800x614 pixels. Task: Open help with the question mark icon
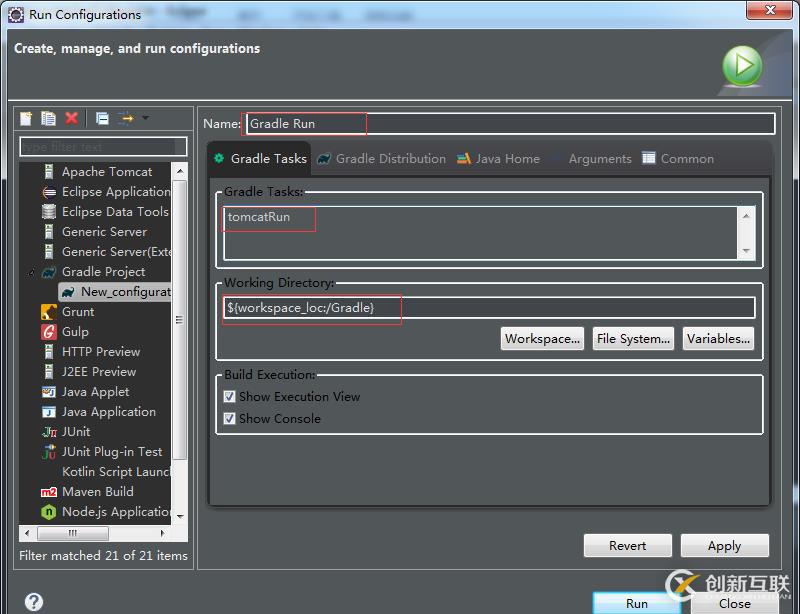coord(34,602)
